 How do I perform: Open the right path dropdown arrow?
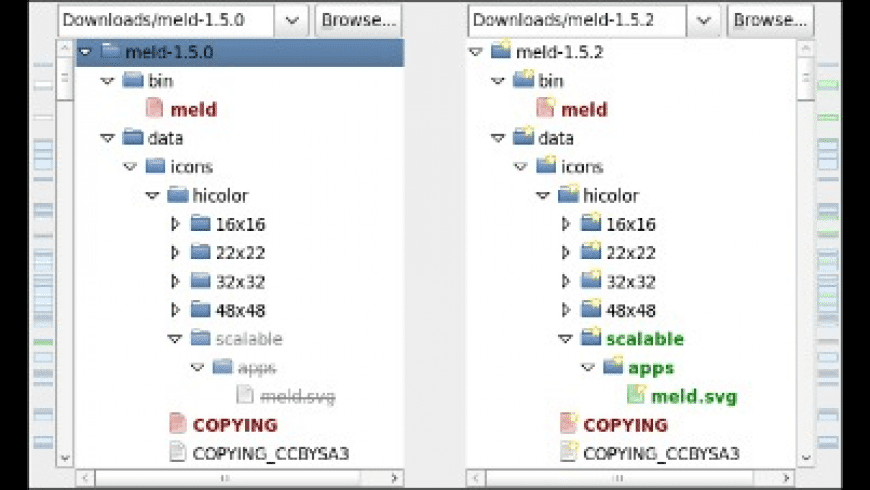704,21
